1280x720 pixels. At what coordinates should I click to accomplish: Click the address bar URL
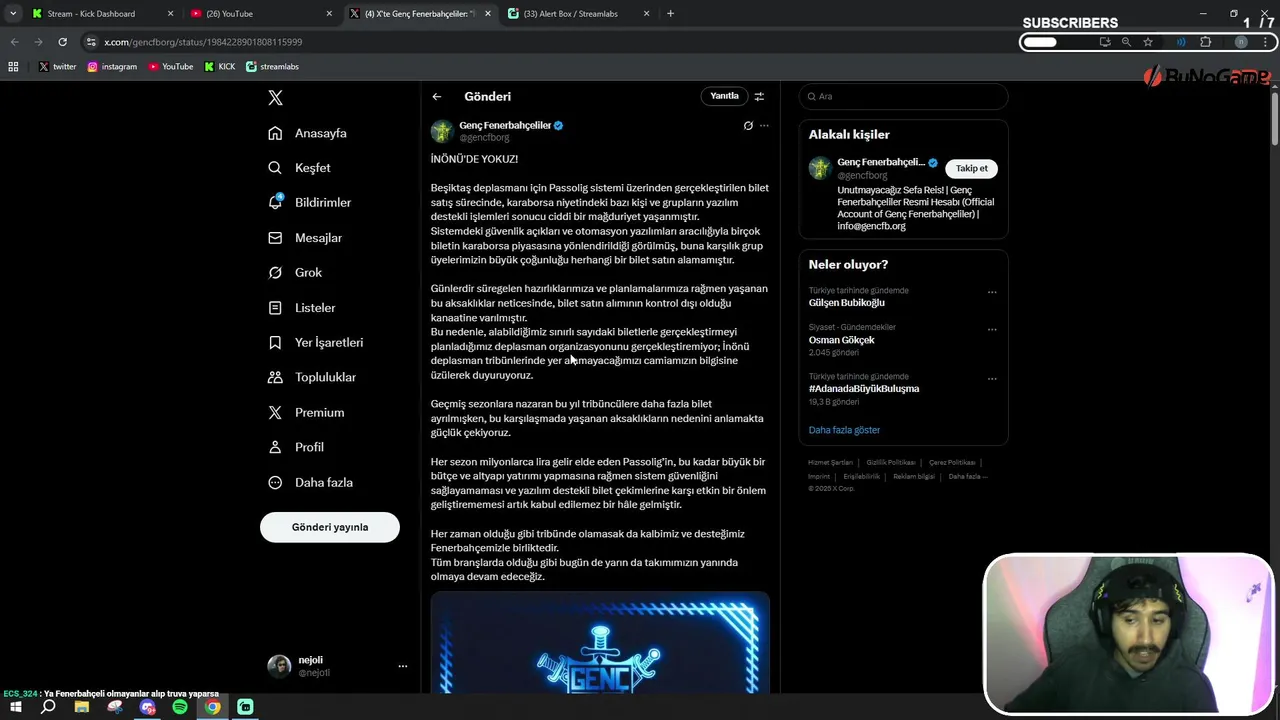(x=203, y=42)
